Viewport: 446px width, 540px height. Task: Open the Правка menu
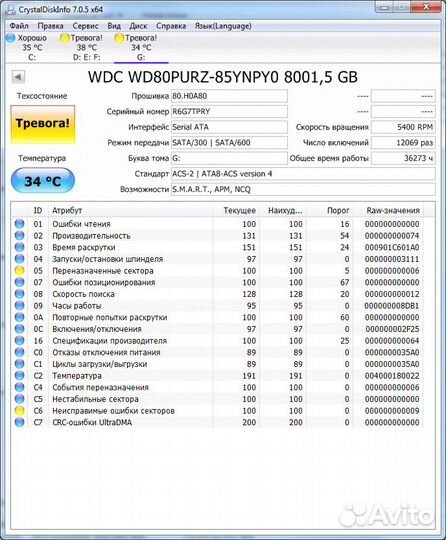point(50,26)
